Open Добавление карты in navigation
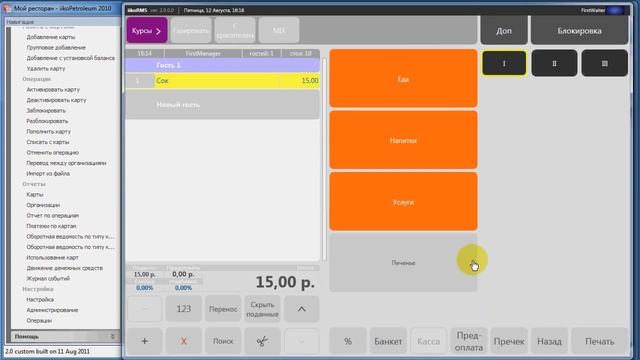 click(51, 37)
